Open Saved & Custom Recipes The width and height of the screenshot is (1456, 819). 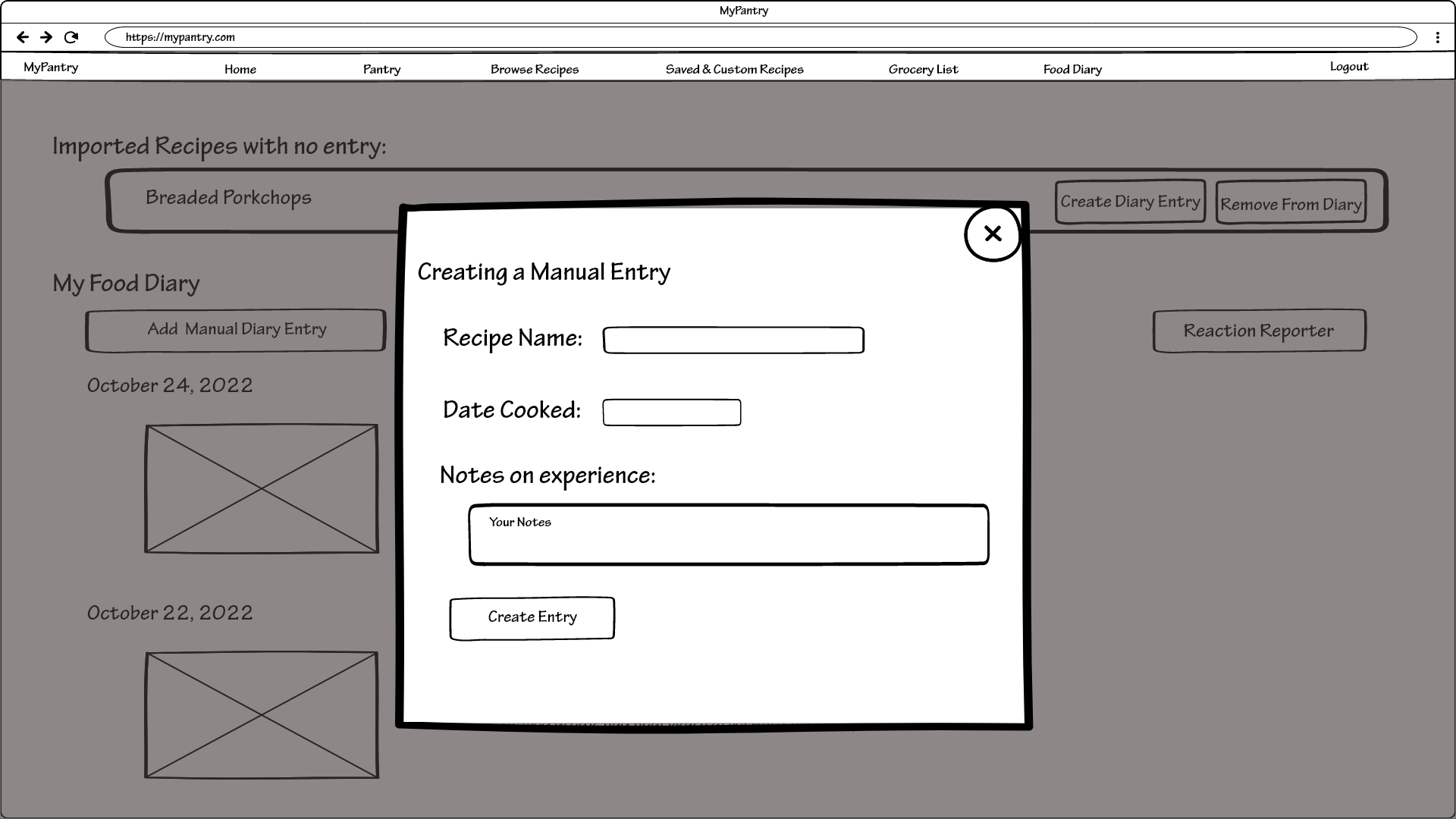point(734,69)
